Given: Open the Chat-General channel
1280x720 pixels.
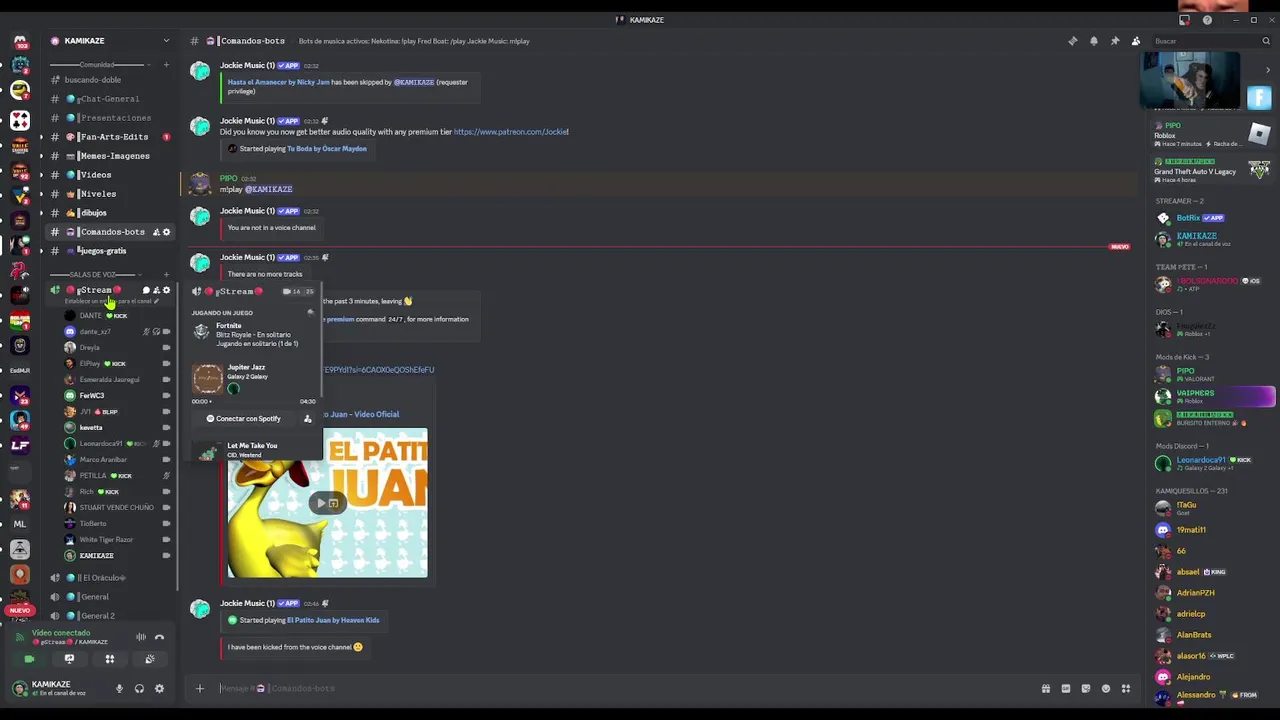Looking at the screenshot, I should pos(110,99).
